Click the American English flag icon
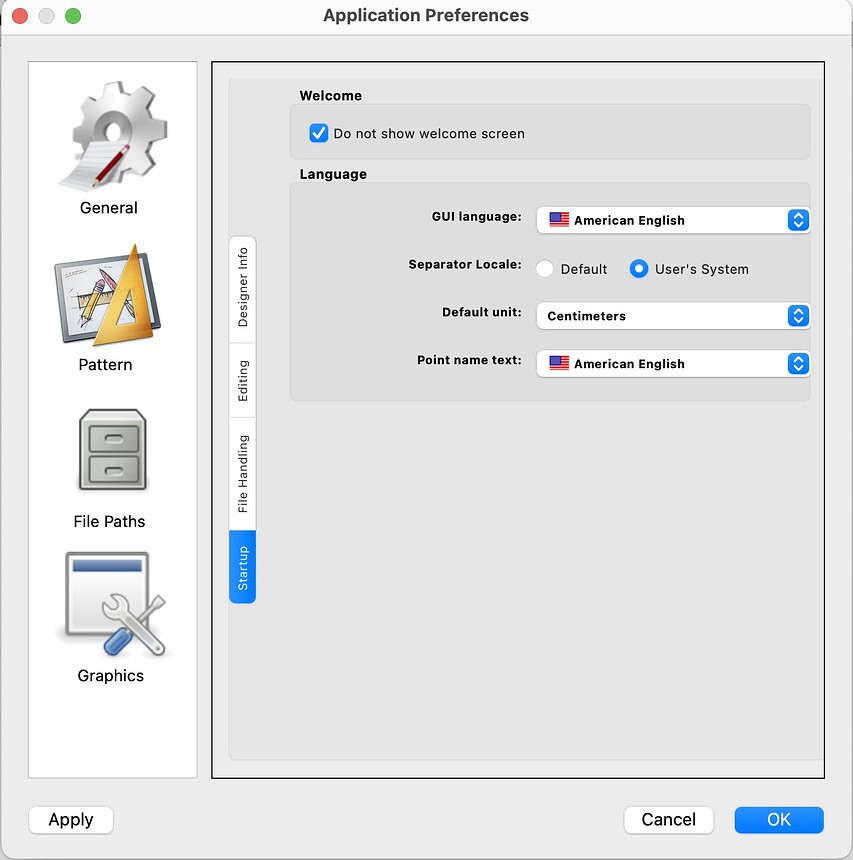This screenshot has width=853, height=860. pos(558,220)
